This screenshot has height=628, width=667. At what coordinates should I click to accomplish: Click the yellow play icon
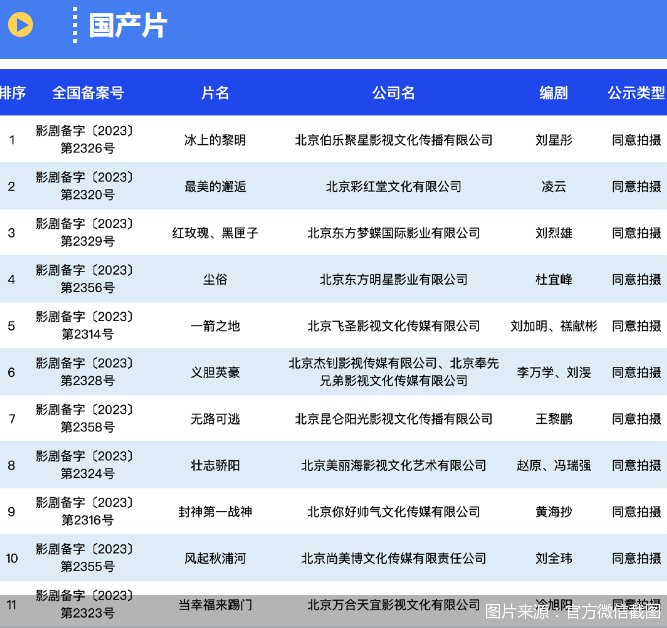click(20, 25)
